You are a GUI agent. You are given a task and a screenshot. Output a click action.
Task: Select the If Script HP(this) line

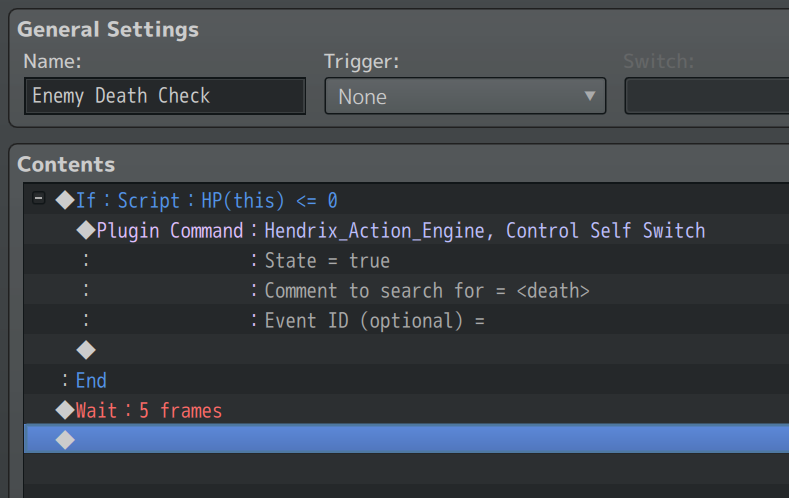(407, 200)
